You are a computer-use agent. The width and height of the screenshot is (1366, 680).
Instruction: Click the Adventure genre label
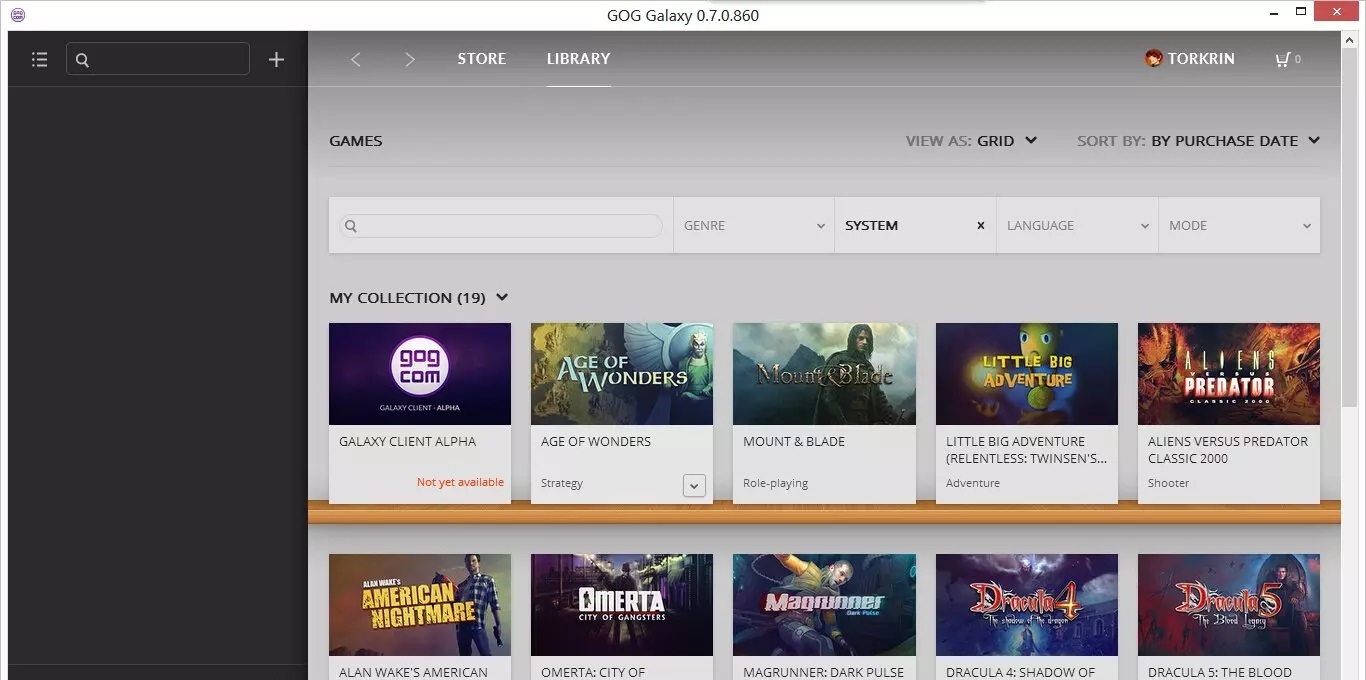pyautogui.click(x=973, y=483)
